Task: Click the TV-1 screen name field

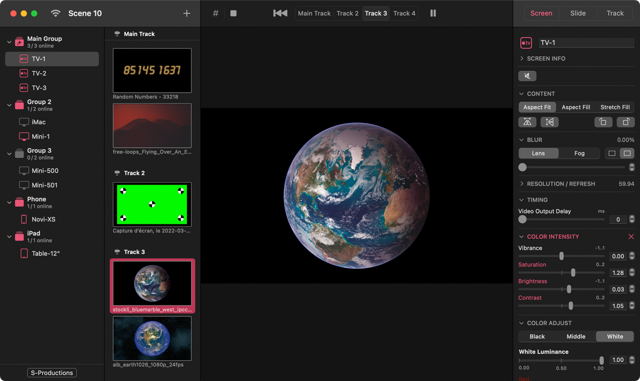Action: (x=587, y=43)
